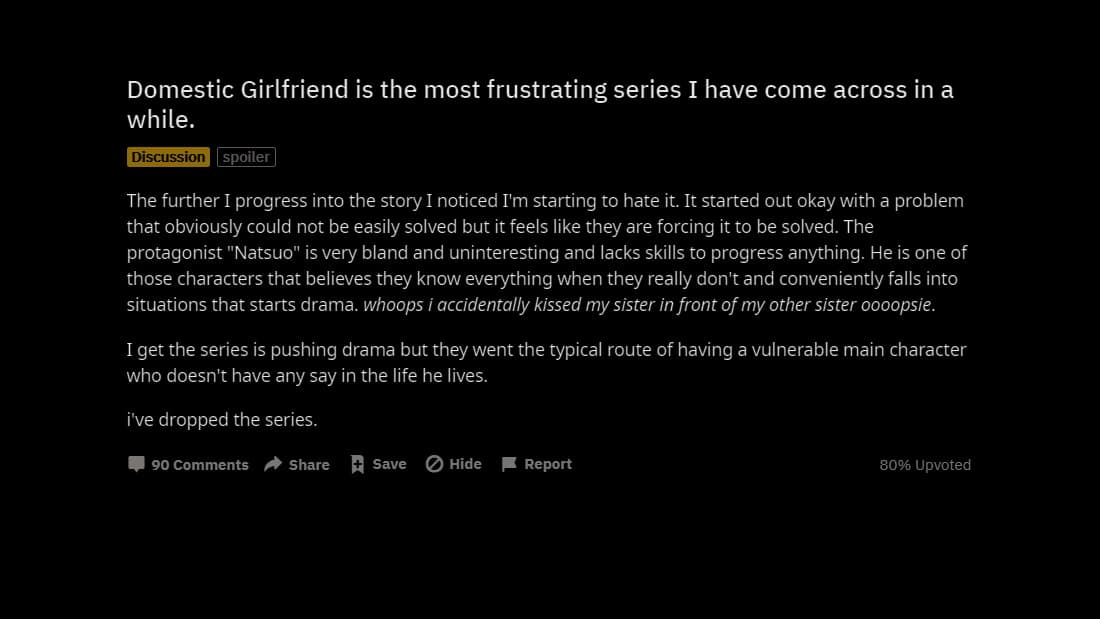Click the sentence "The further I progress"
Screen dimensions: 1100x619
coord(403,201)
